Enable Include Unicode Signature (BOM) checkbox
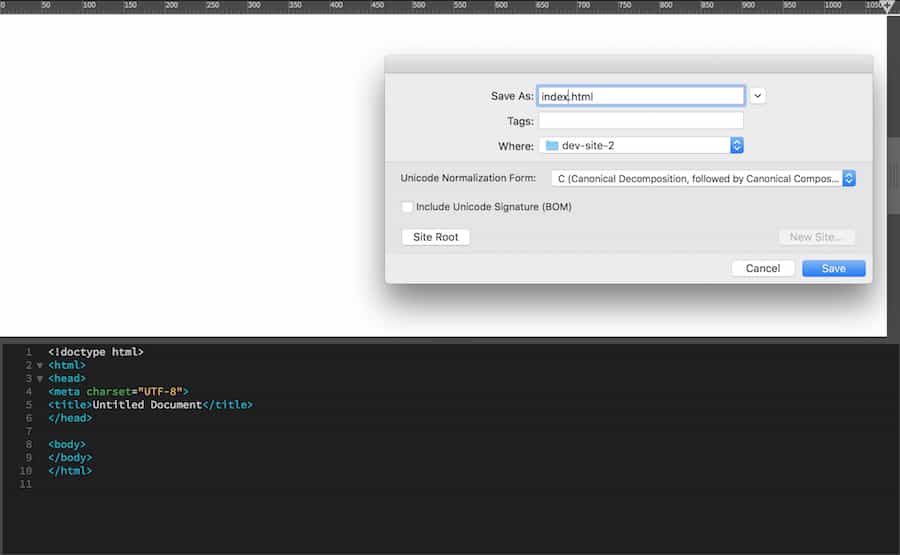Screen dimensions: 900x555 [407, 207]
